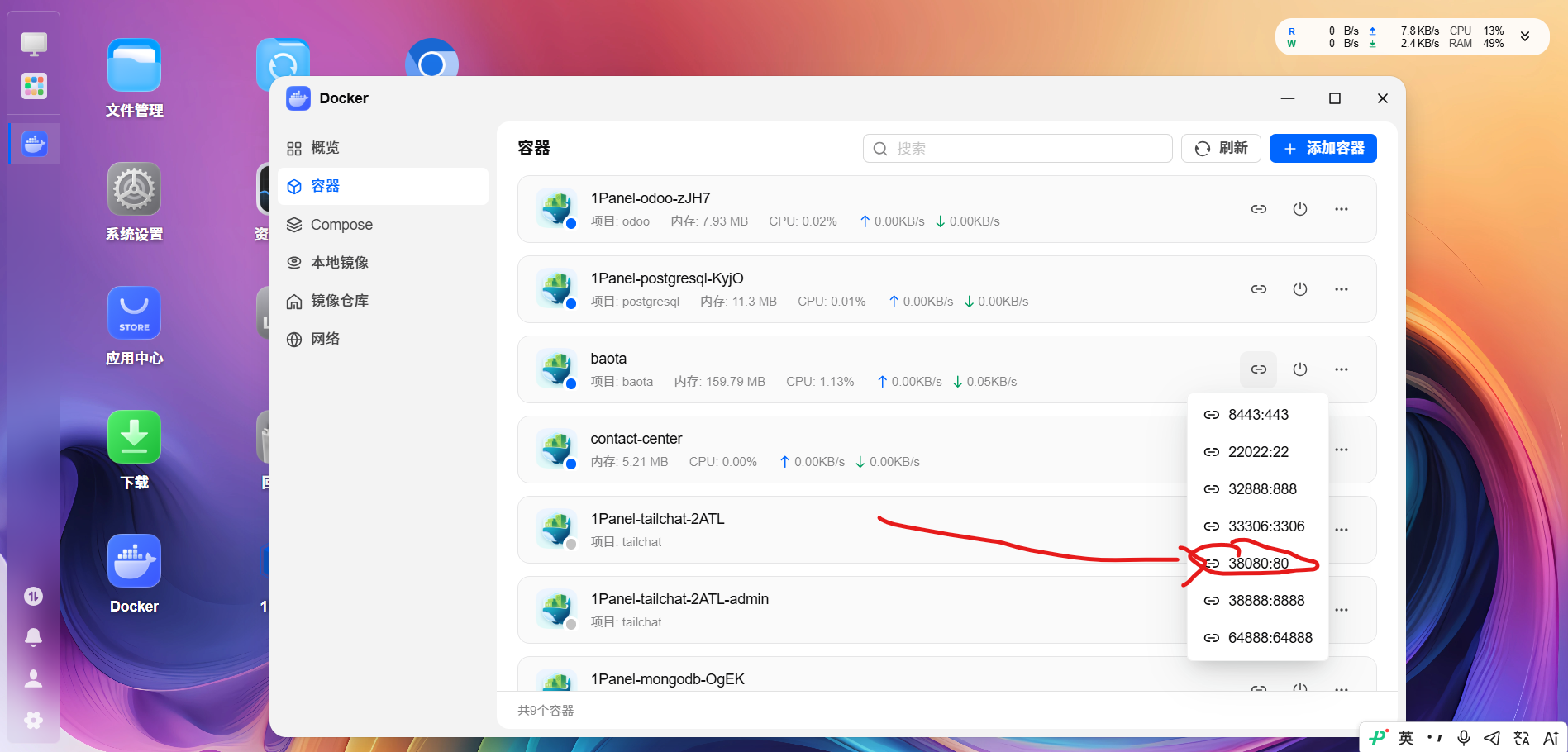This screenshot has height=752, width=1568.
Task: Open the 网络 network section
Action: [384, 339]
